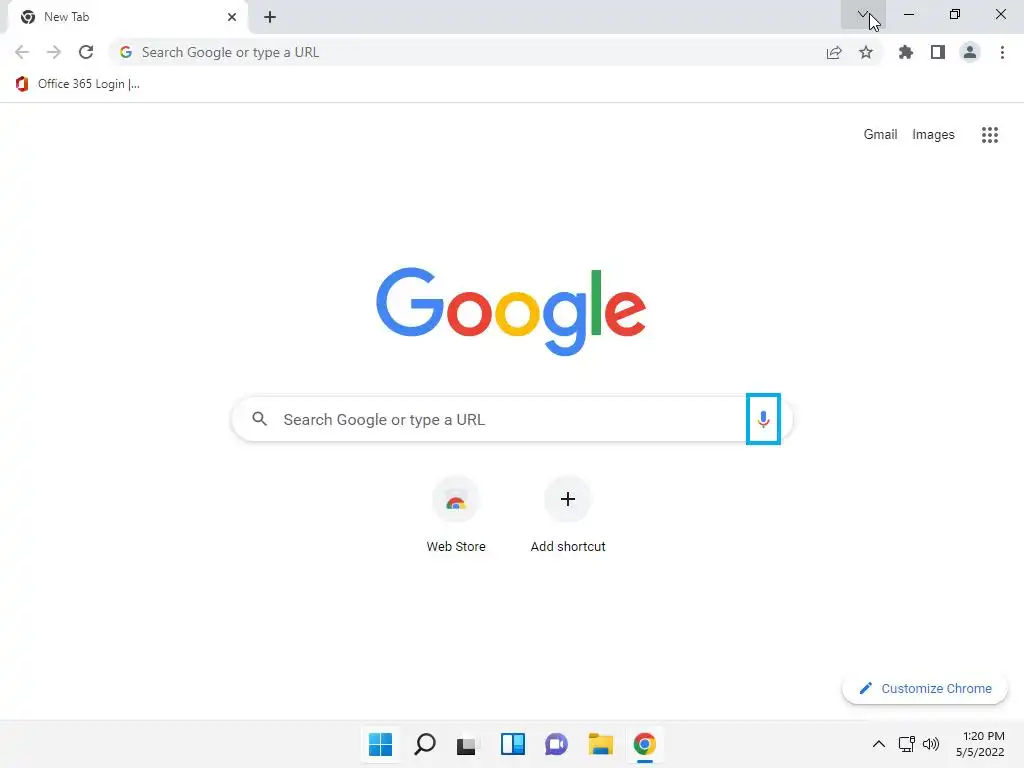The width and height of the screenshot is (1024, 768).
Task: Open the Windows Start menu
Action: (x=380, y=744)
